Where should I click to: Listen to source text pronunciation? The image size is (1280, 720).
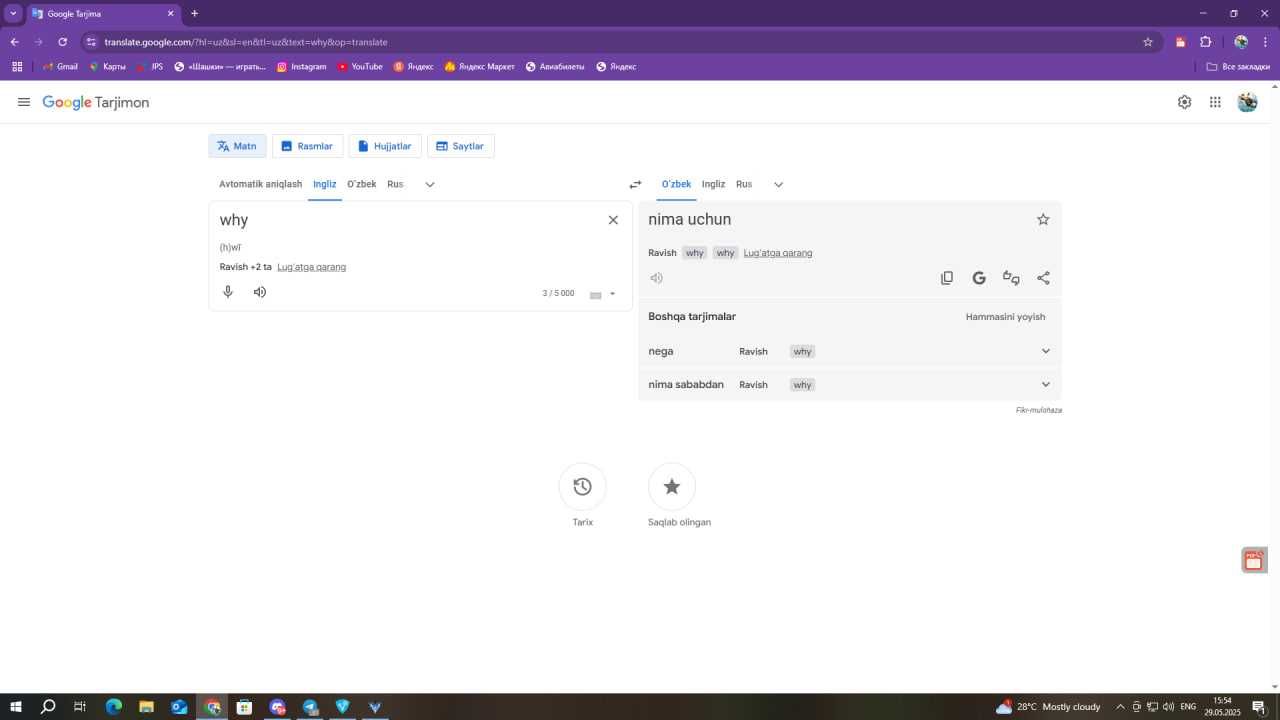tap(260, 292)
